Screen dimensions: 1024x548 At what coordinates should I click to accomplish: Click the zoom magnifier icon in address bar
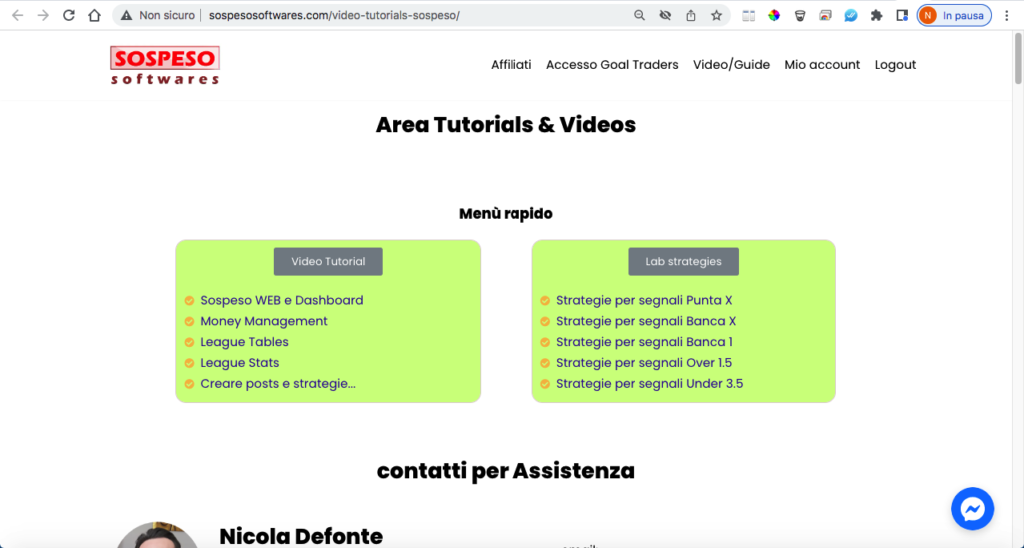click(x=640, y=16)
